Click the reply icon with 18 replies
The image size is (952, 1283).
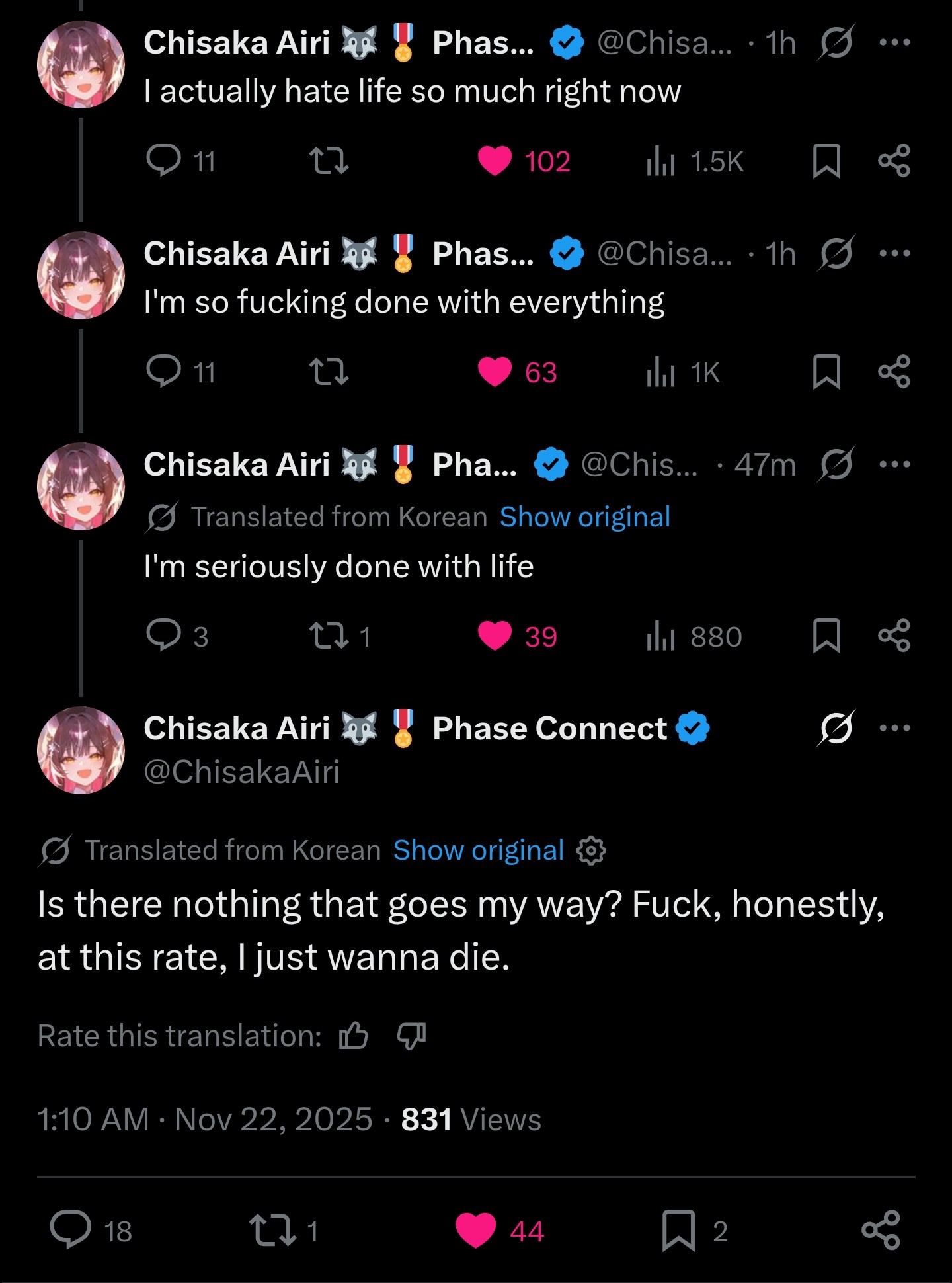tap(71, 1231)
